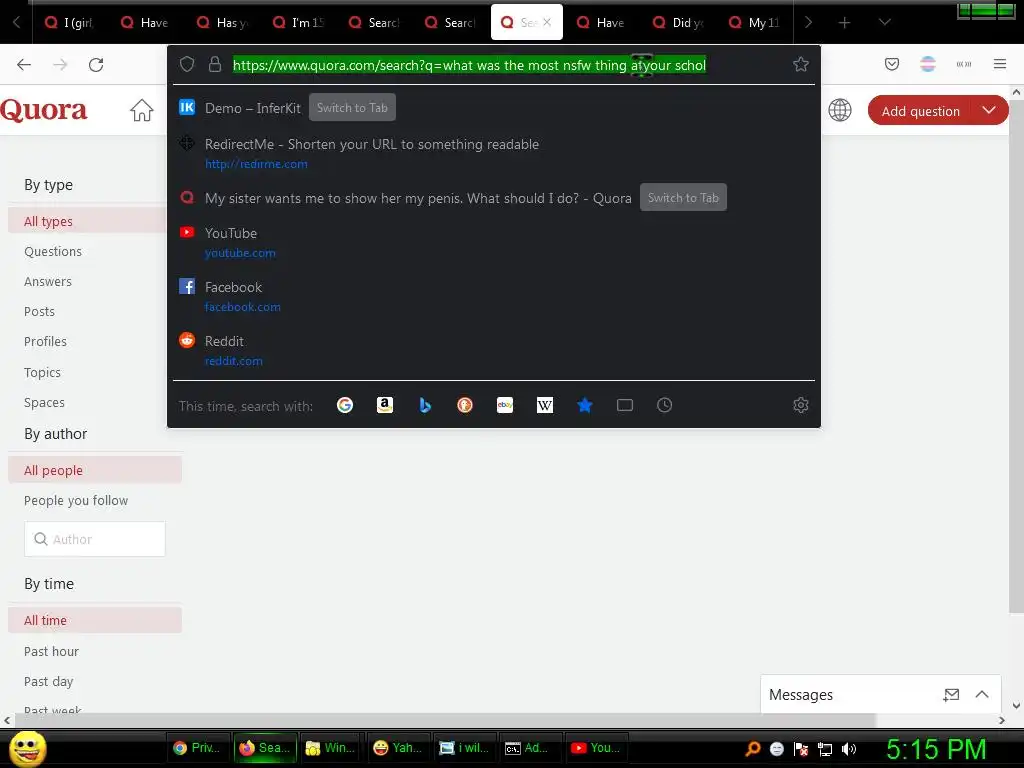The image size is (1024, 768).
Task: Open the Pocket save icon
Action: pyautogui.click(x=892, y=64)
